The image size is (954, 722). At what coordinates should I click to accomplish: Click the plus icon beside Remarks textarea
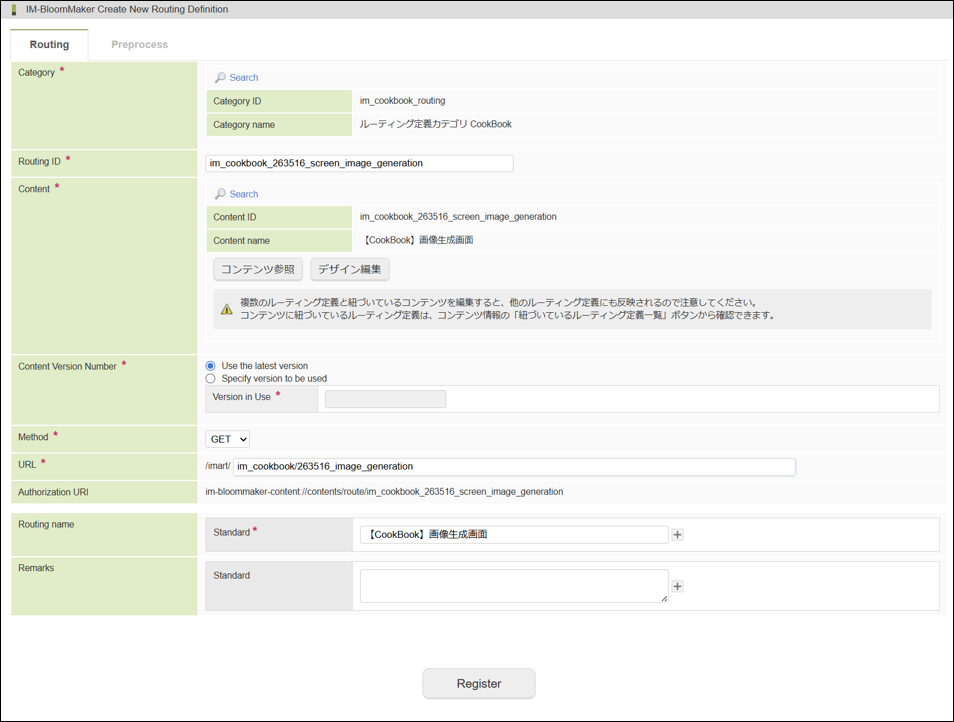click(677, 586)
